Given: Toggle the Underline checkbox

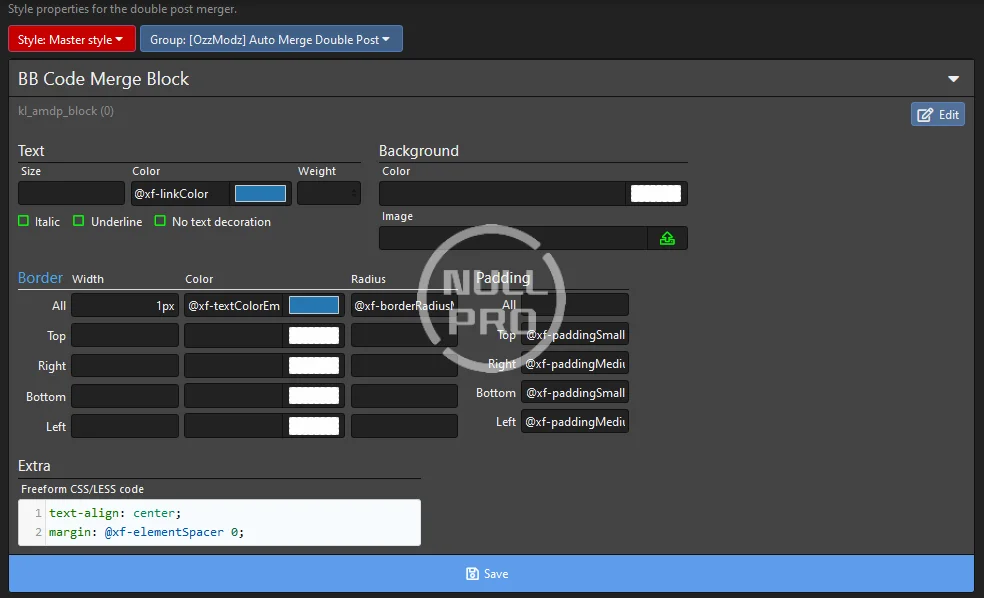Looking at the screenshot, I should [x=79, y=222].
